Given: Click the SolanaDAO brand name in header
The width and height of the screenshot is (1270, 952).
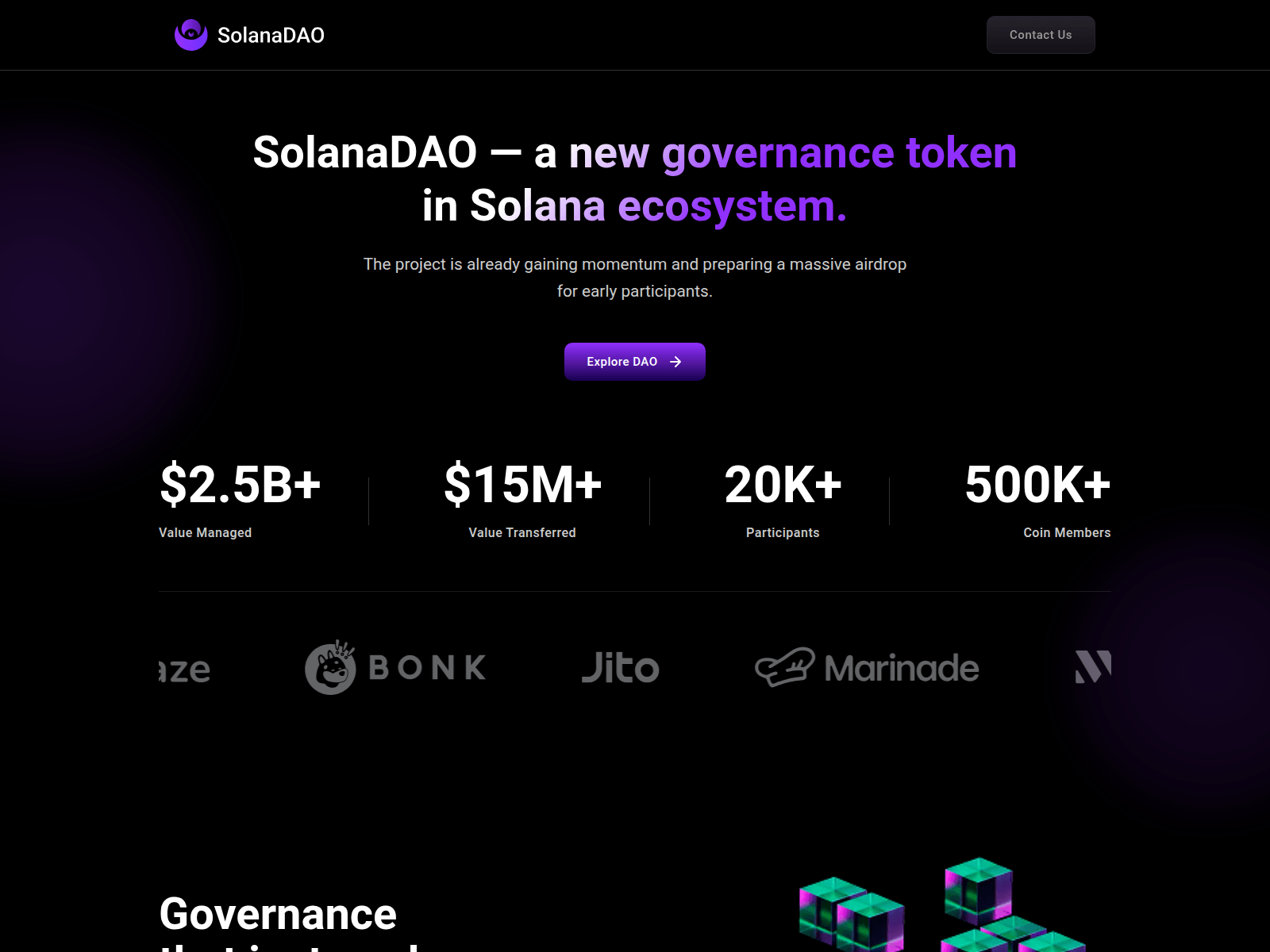Looking at the screenshot, I should click(271, 35).
